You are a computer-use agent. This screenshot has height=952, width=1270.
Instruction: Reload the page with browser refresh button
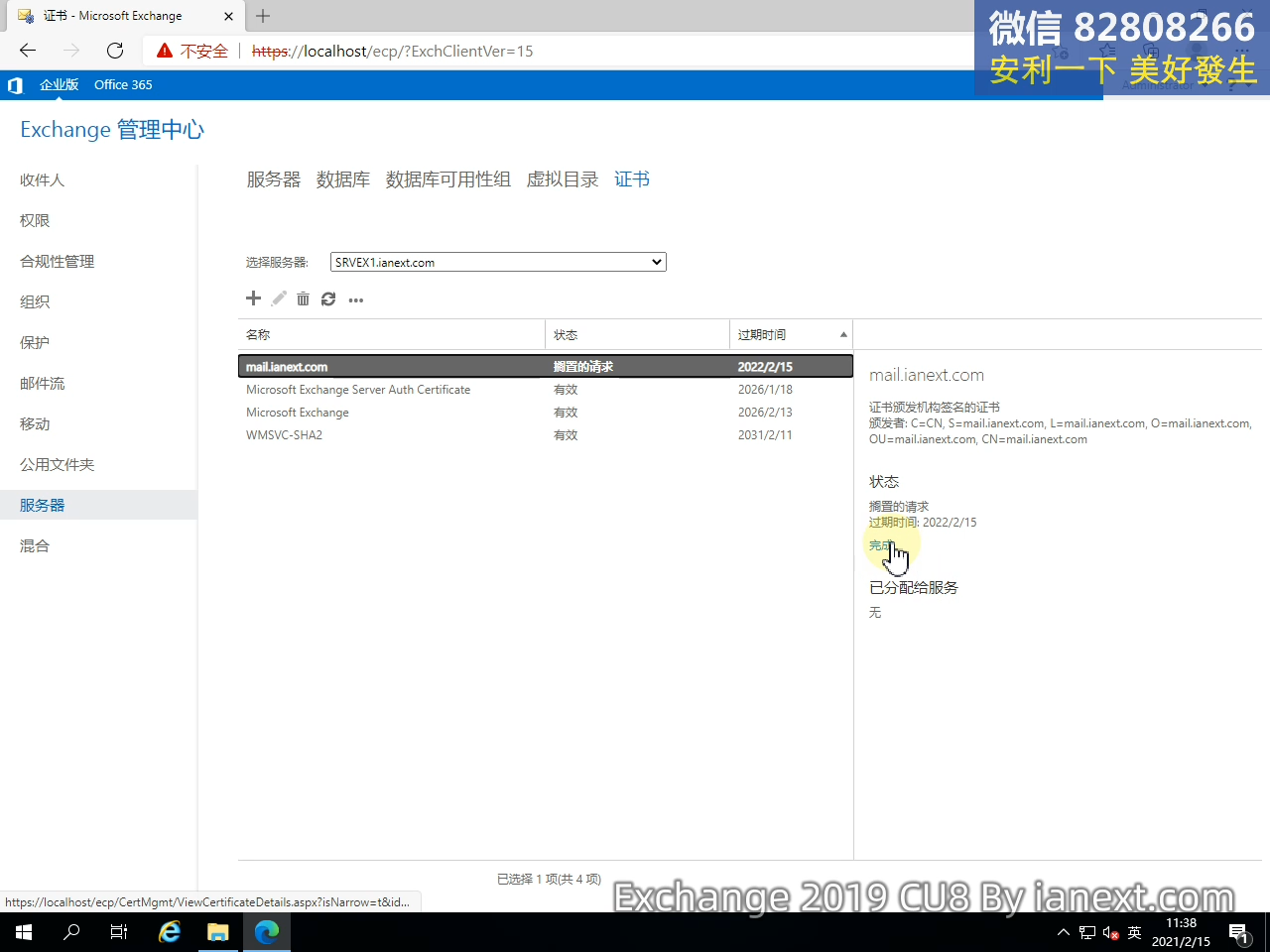click(x=115, y=51)
